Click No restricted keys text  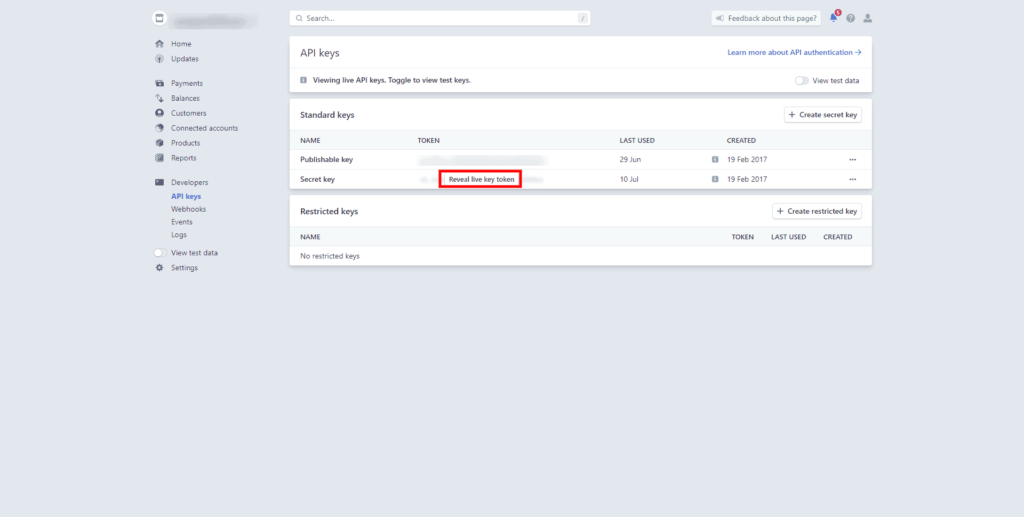point(330,257)
